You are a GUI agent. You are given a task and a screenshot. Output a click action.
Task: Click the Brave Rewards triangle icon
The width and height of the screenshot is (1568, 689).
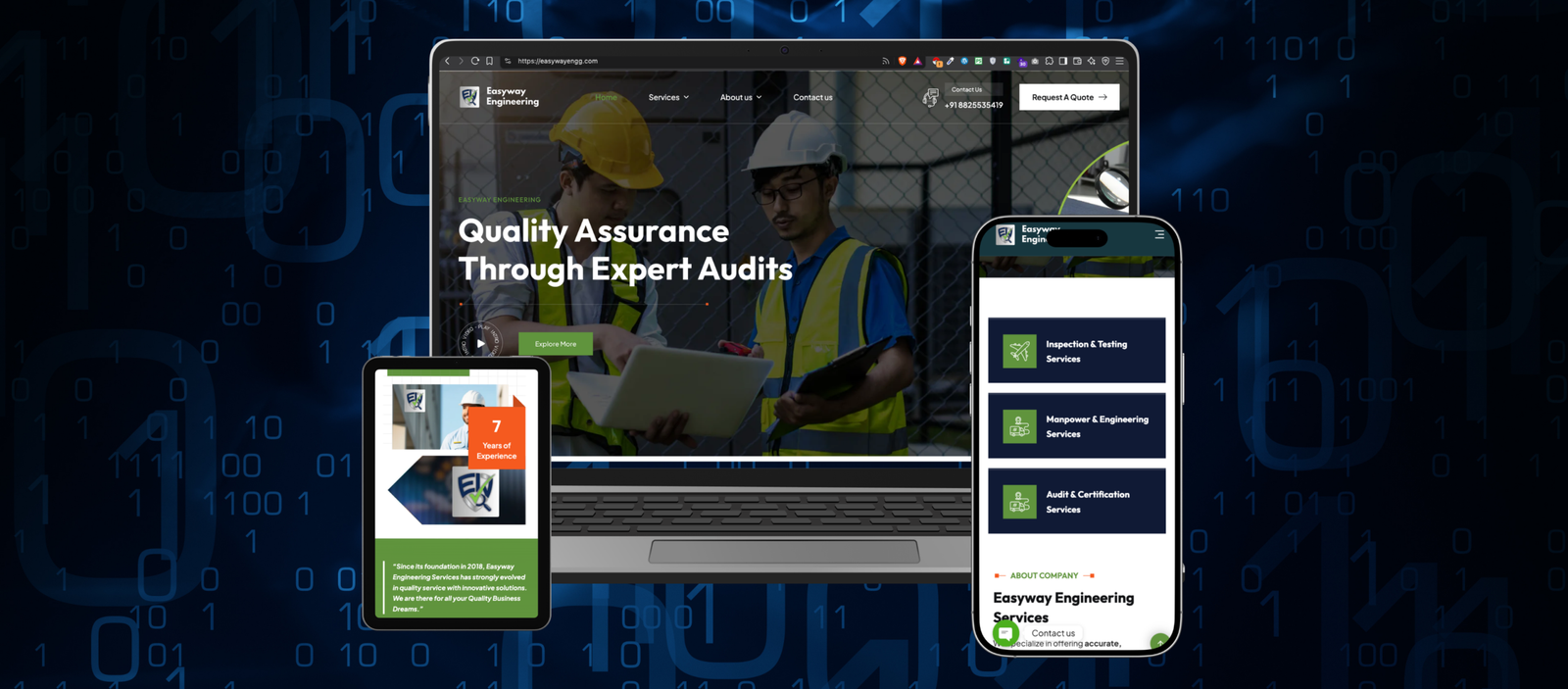point(917,61)
